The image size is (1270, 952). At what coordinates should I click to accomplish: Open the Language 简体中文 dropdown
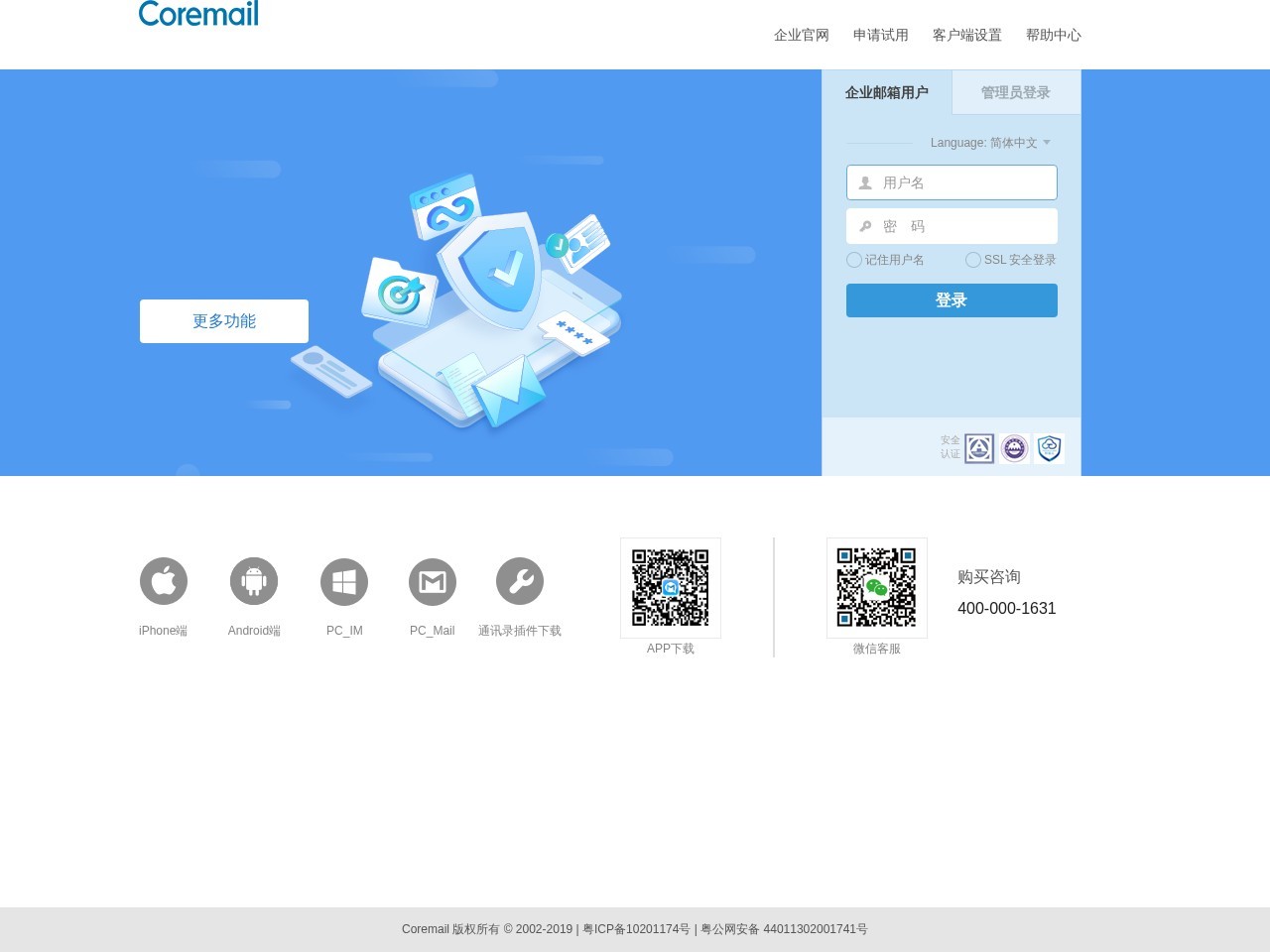990,143
